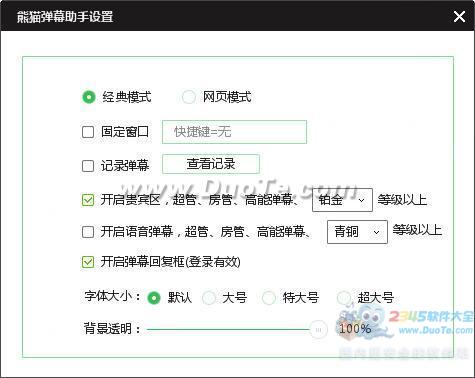Click the 背景透明 slider handle
Viewport: 475px width, 378px height.
318,330
